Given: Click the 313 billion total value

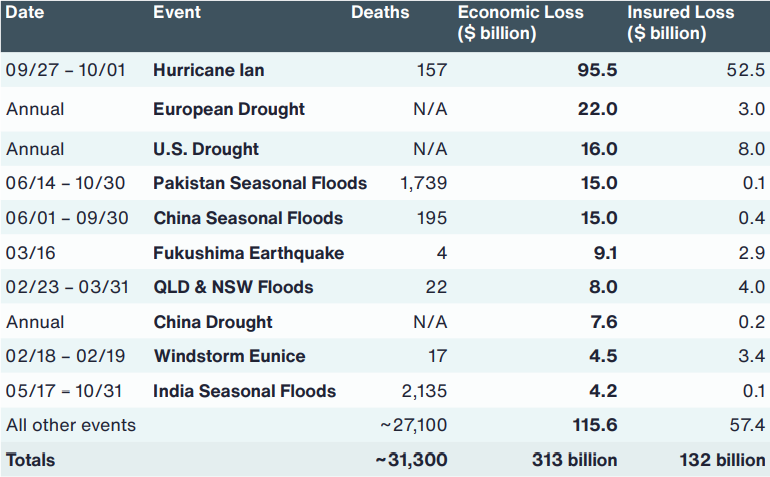Looking at the screenshot, I should pyautogui.click(x=575, y=460).
